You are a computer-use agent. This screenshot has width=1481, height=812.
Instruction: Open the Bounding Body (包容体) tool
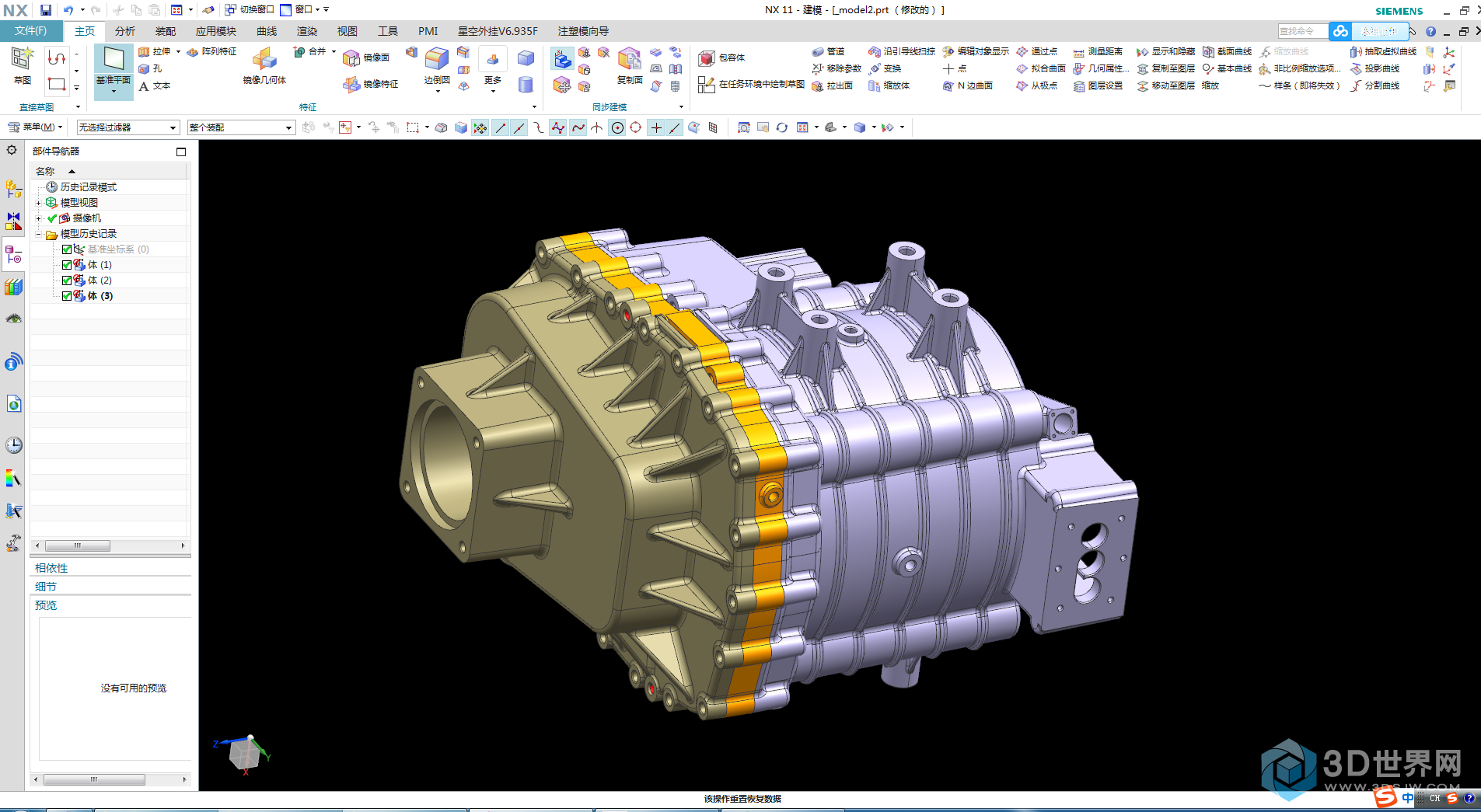click(x=721, y=58)
